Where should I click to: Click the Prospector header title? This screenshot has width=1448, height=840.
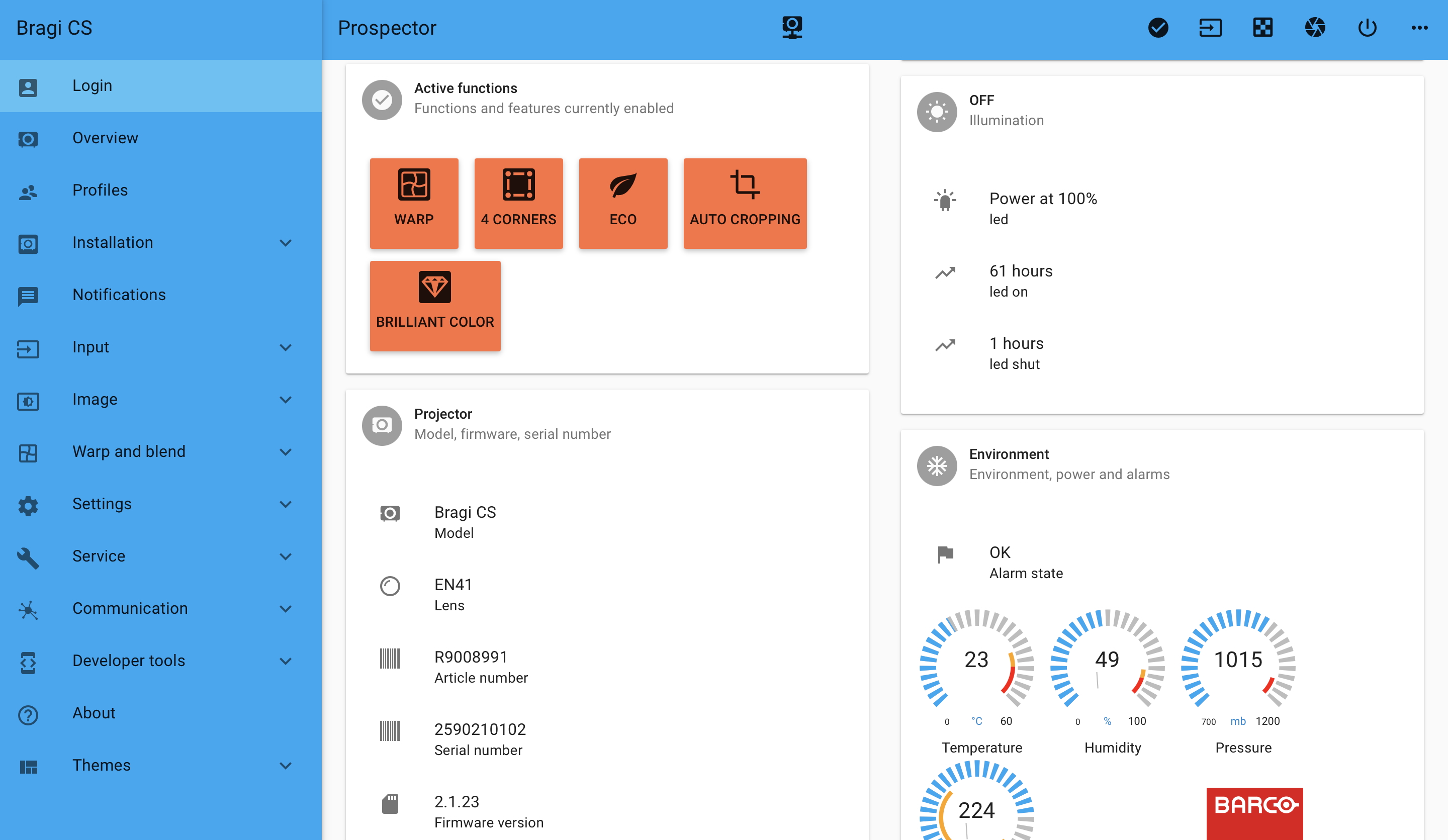point(387,28)
